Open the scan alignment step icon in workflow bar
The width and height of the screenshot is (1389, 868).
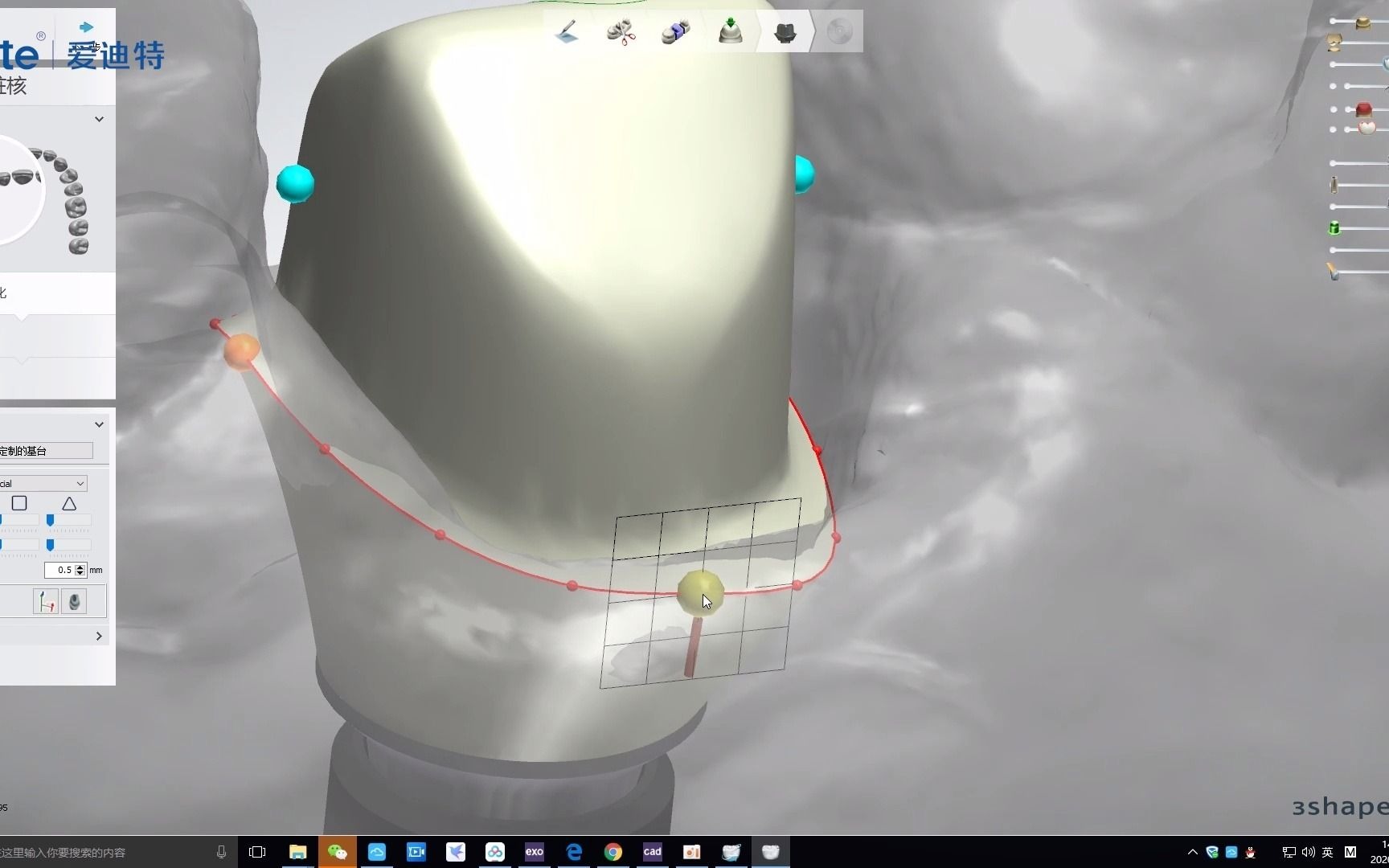coord(676,32)
